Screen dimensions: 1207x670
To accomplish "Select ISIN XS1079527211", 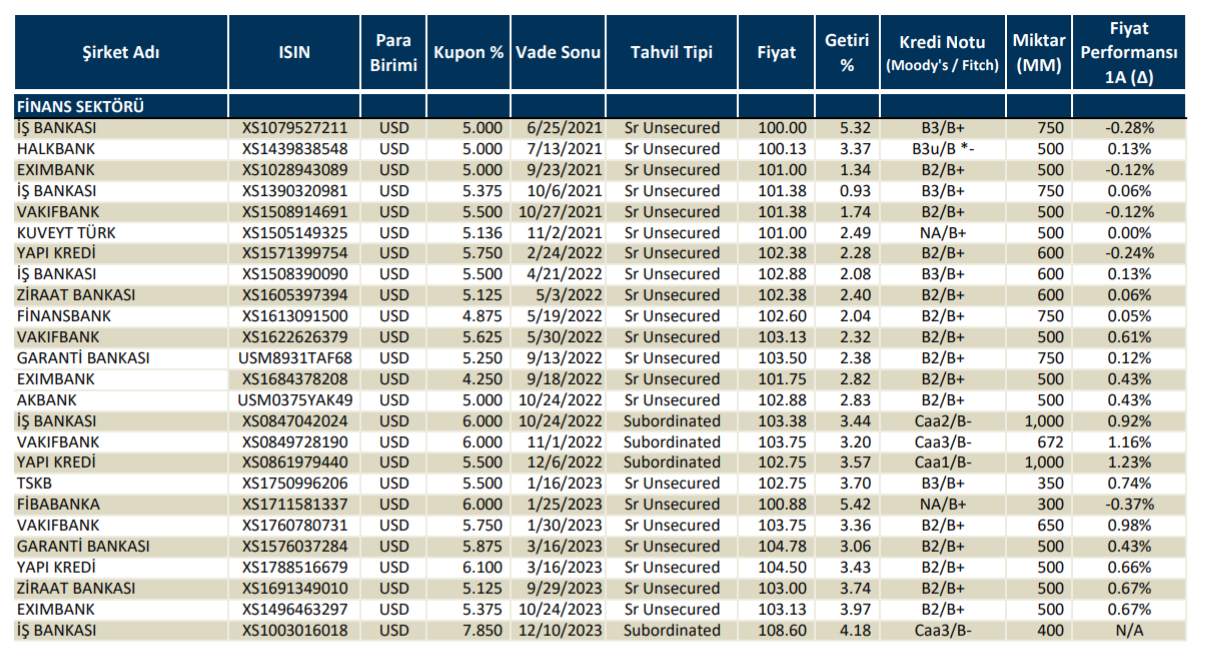I will 294,128.
